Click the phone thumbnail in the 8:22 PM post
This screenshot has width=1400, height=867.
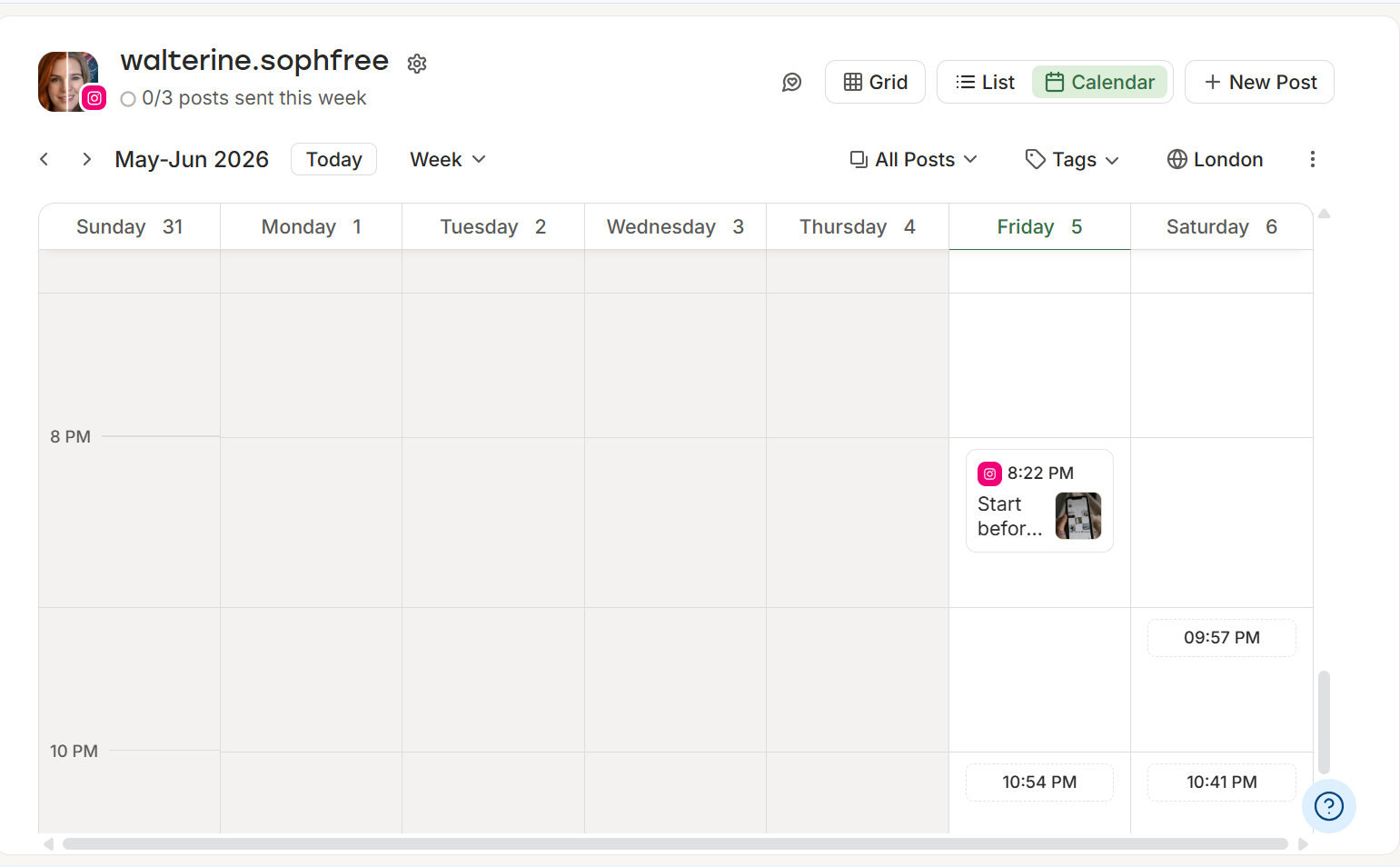click(1078, 516)
